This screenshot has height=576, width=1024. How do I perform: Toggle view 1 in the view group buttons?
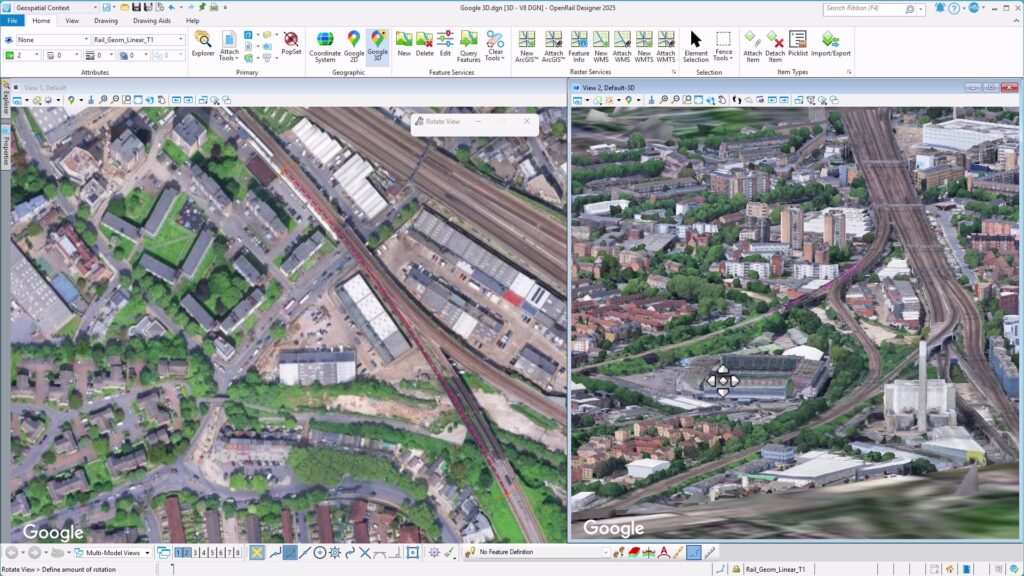pos(178,552)
